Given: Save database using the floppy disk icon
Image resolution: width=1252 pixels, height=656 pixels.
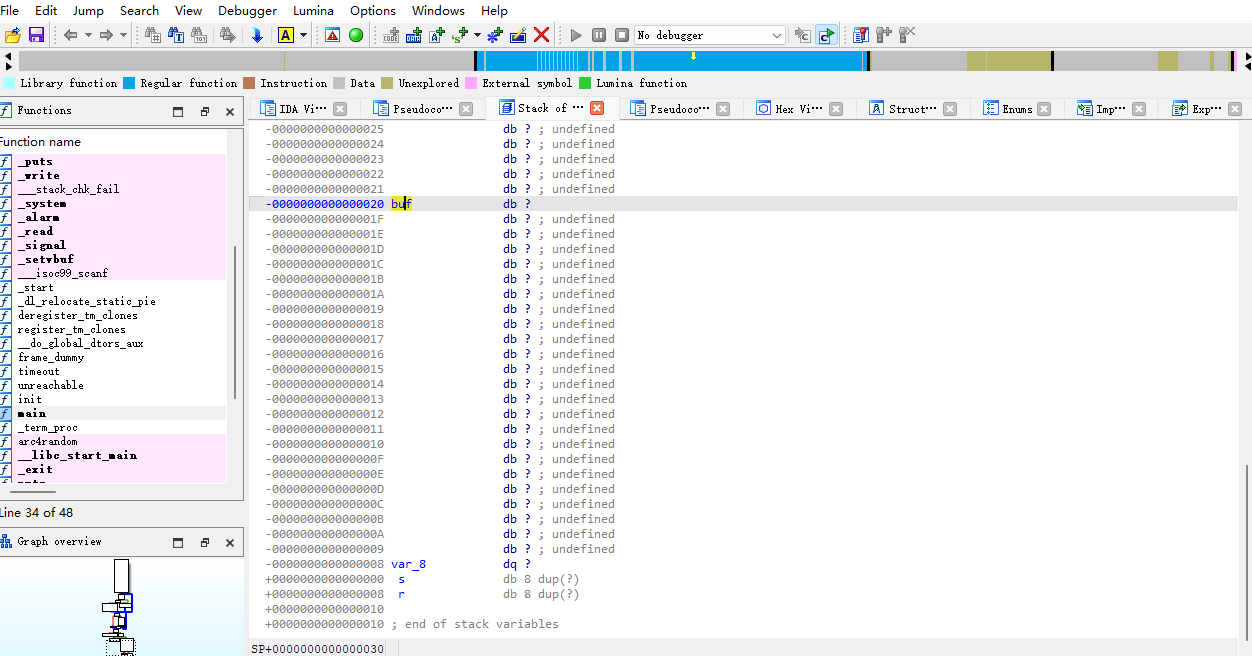Looking at the screenshot, I should 36,35.
